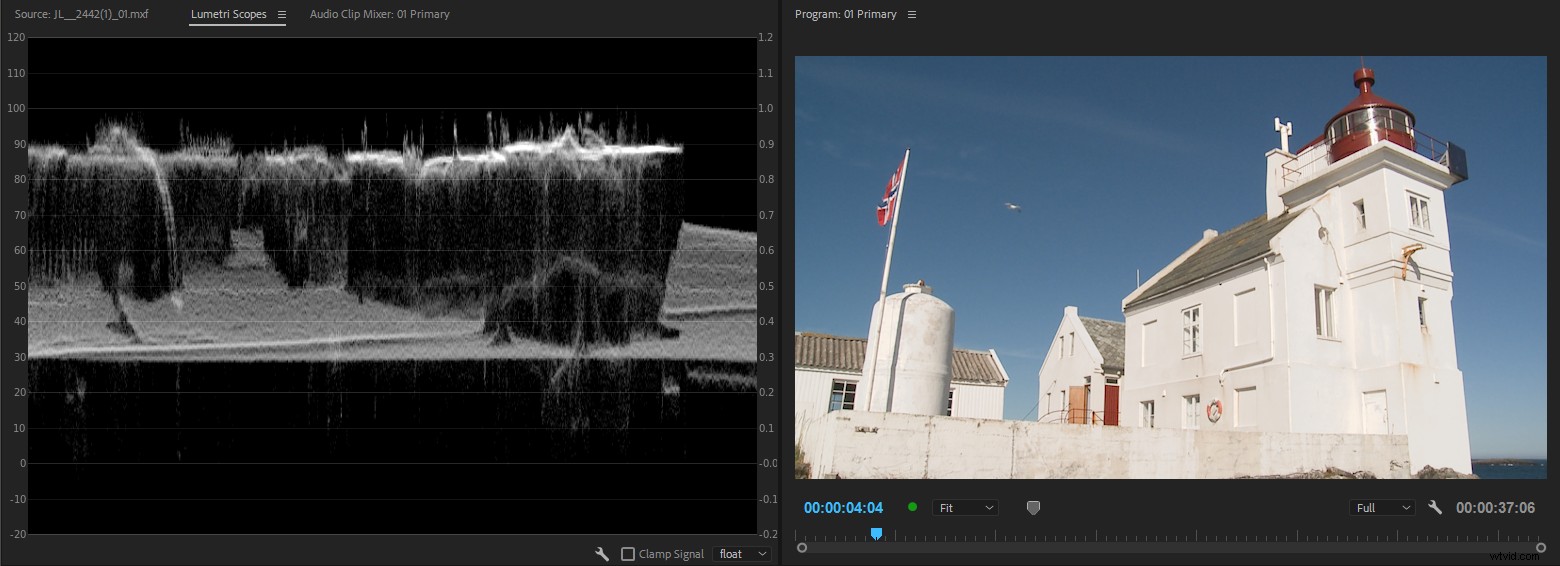Click the Add Marker icon
The height and width of the screenshot is (566, 1560).
point(1033,508)
